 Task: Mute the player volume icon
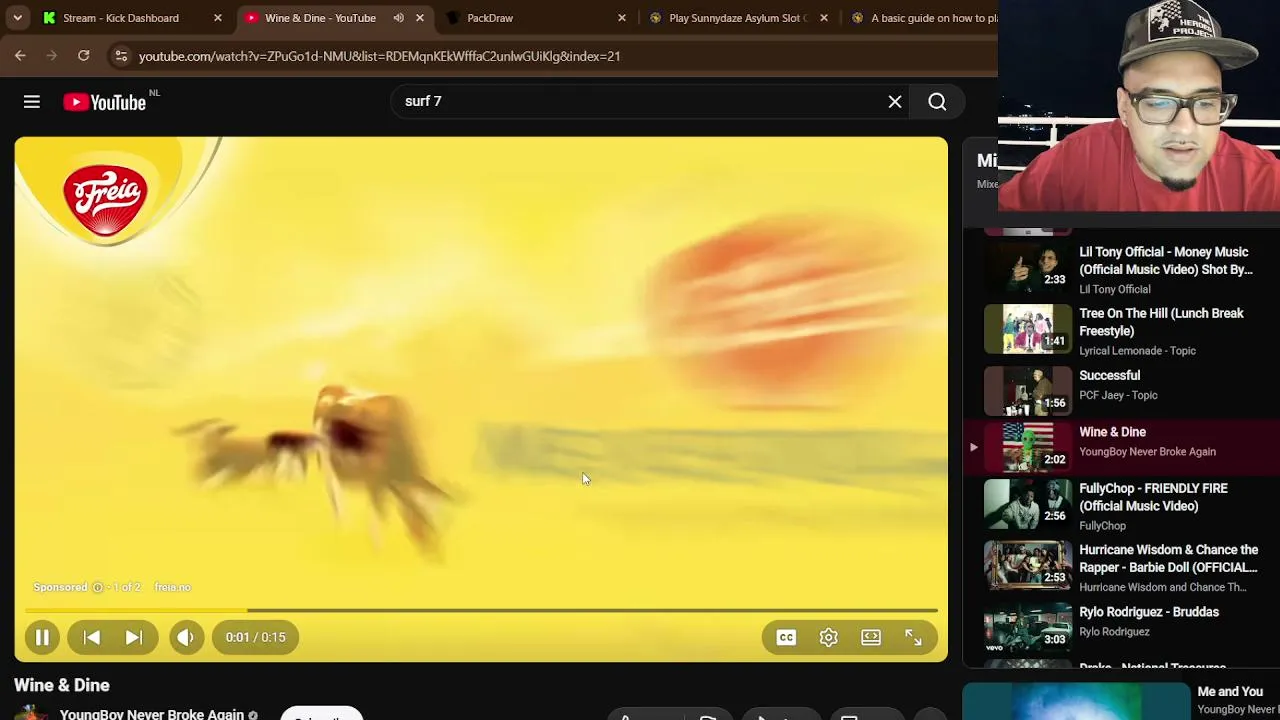[x=186, y=637]
